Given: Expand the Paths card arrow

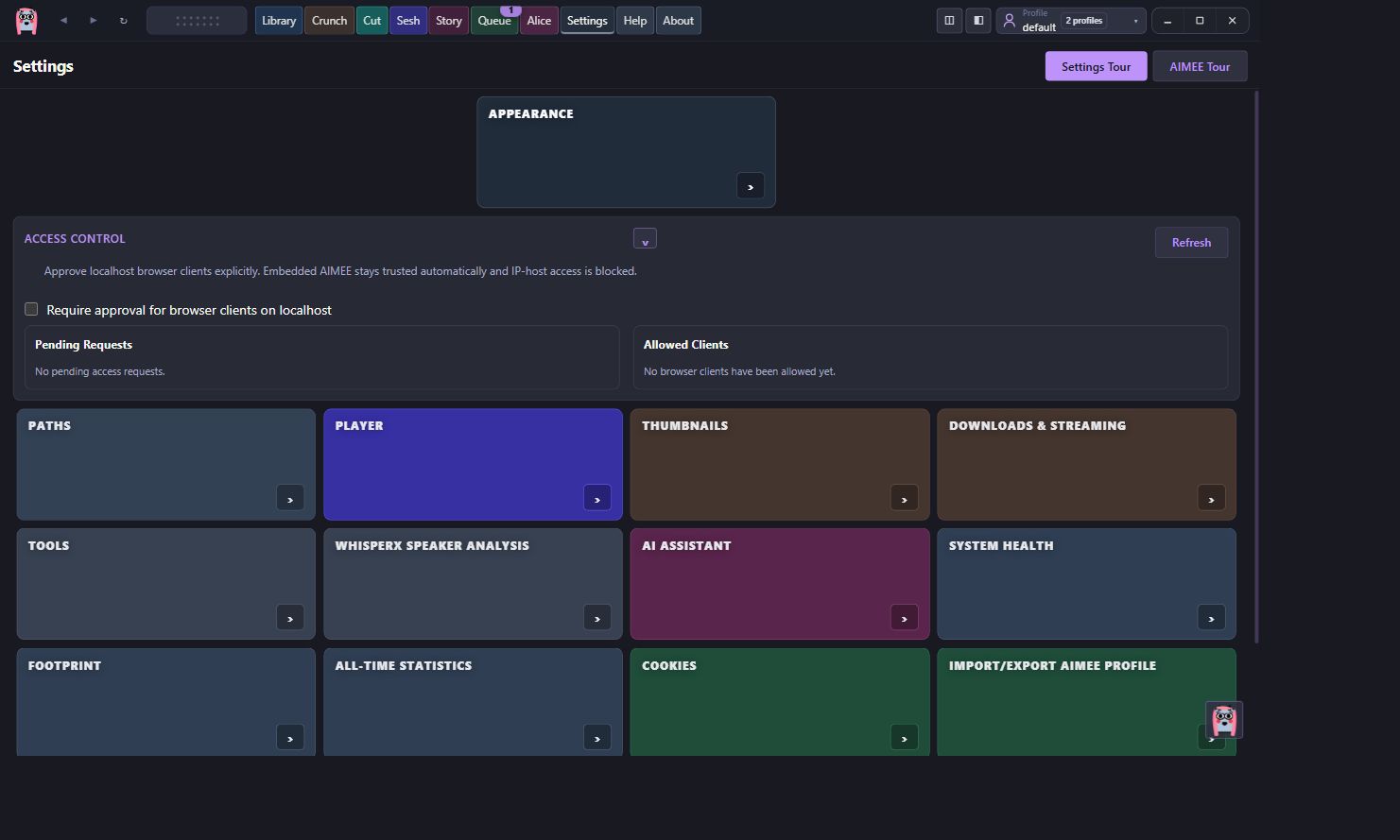Looking at the screenshot, I should pos(290,498).
